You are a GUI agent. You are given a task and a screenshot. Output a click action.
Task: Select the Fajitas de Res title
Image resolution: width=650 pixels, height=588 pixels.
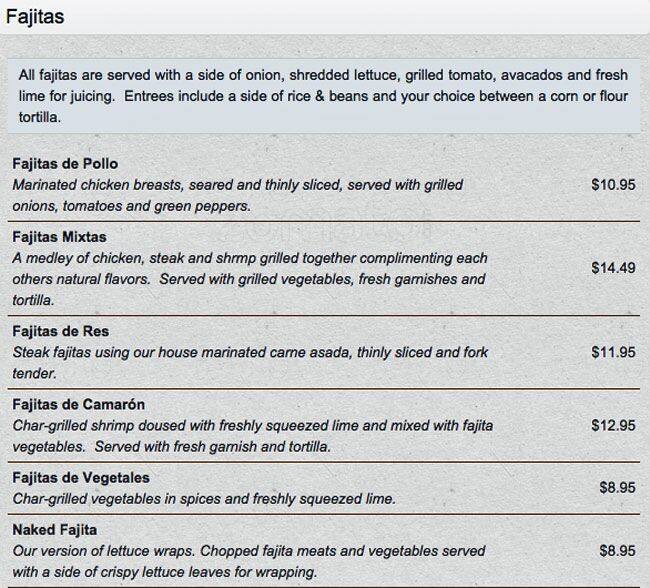pos(60,331)
